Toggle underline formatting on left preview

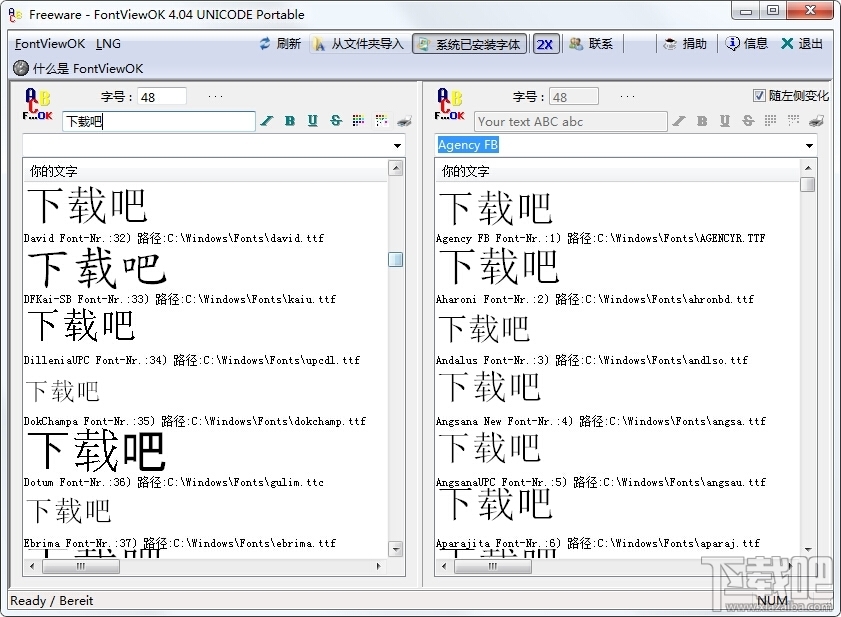[x=312, y=121]
